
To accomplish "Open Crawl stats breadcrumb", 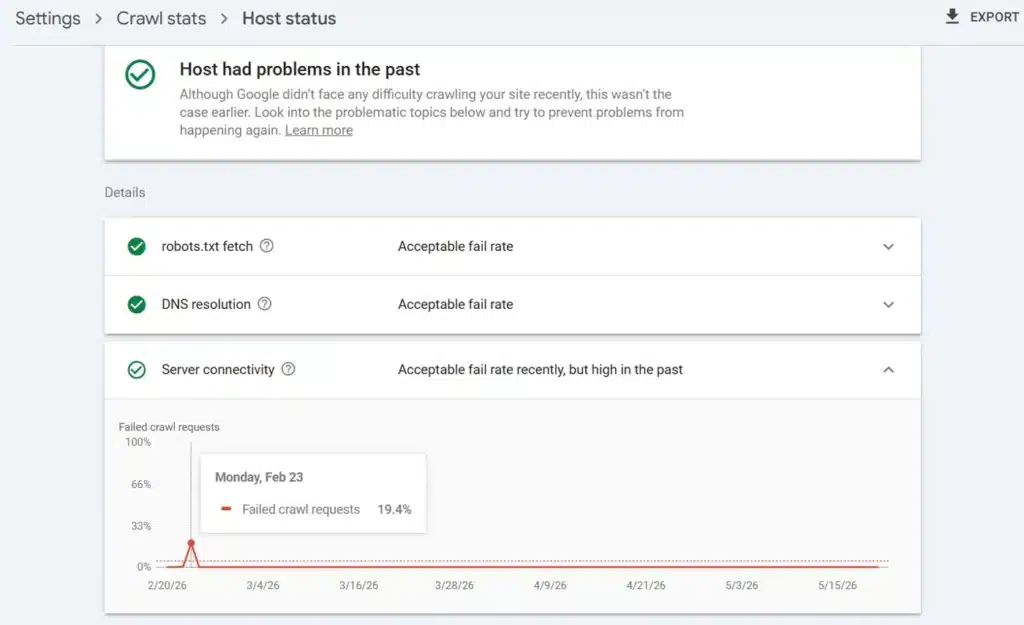I will pyautogui.click(x=161, y=18).
